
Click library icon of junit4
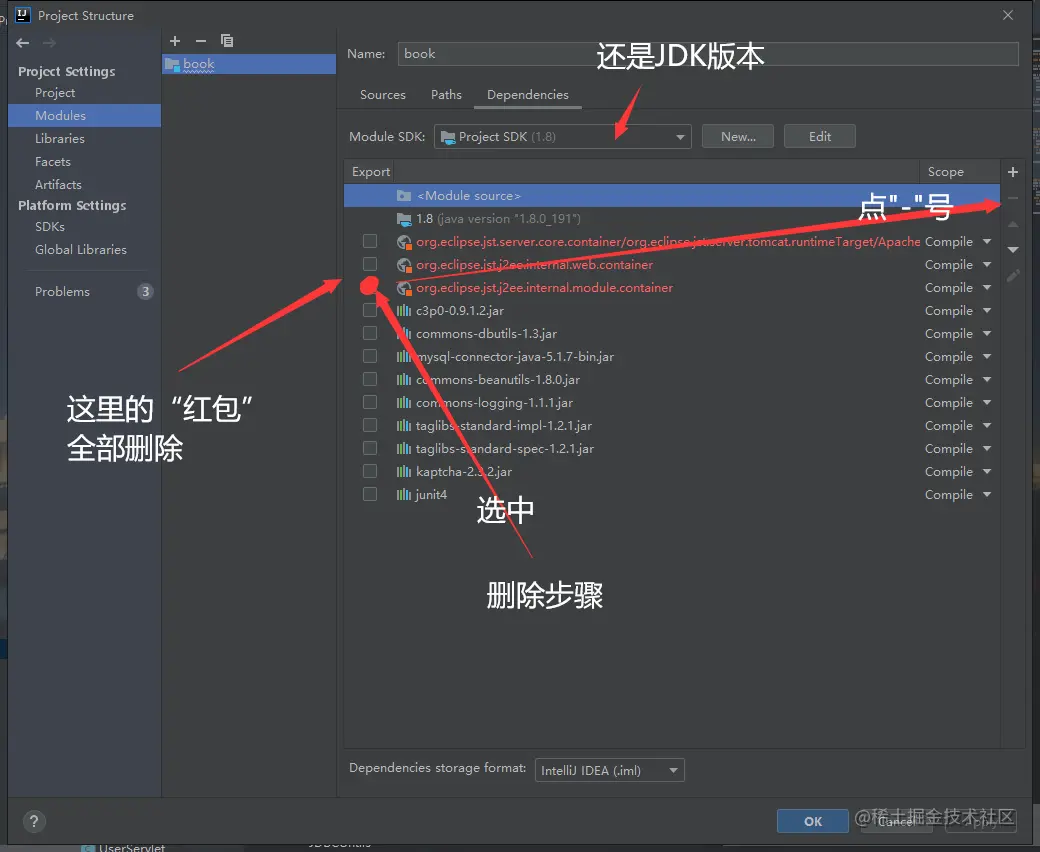[x=404, y=495]
